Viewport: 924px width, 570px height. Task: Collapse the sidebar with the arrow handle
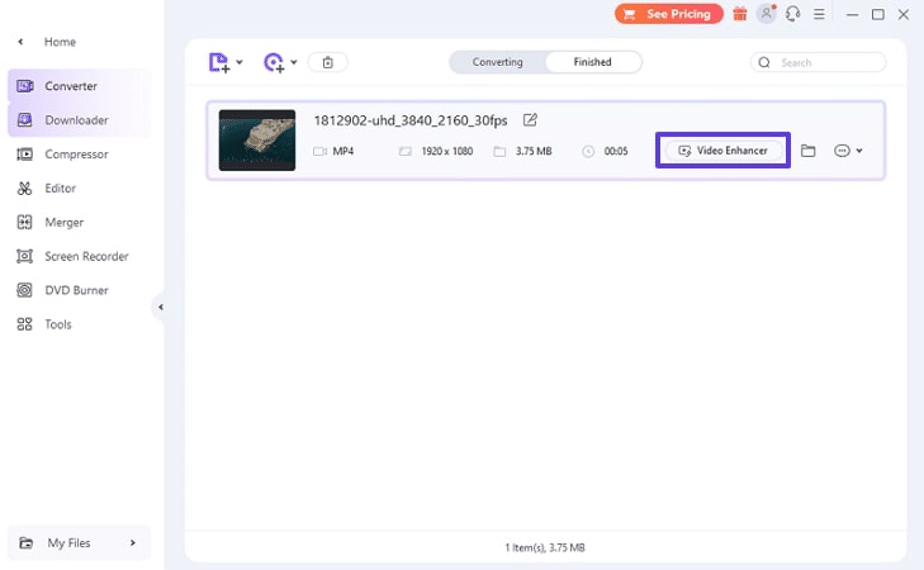[160, 307]
